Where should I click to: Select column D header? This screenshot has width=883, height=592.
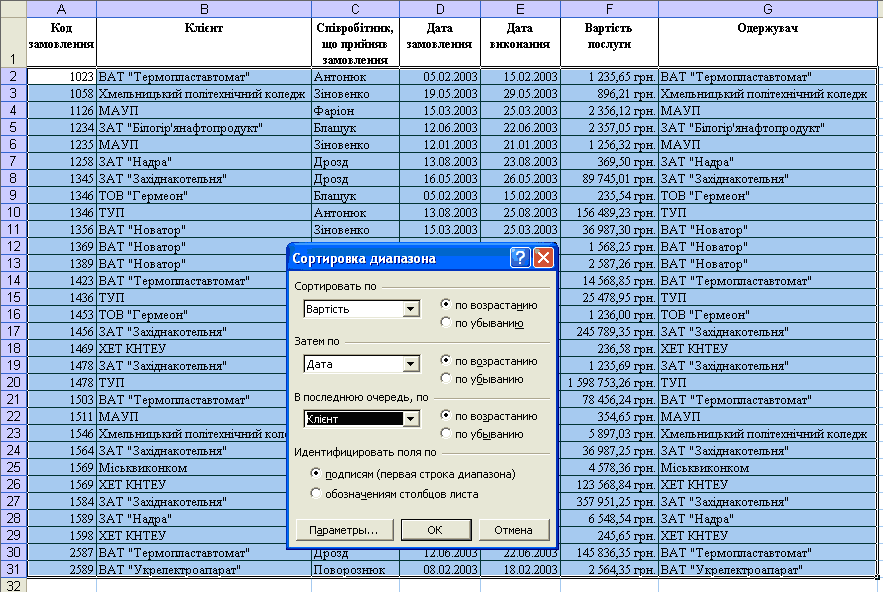pos(440,9)
